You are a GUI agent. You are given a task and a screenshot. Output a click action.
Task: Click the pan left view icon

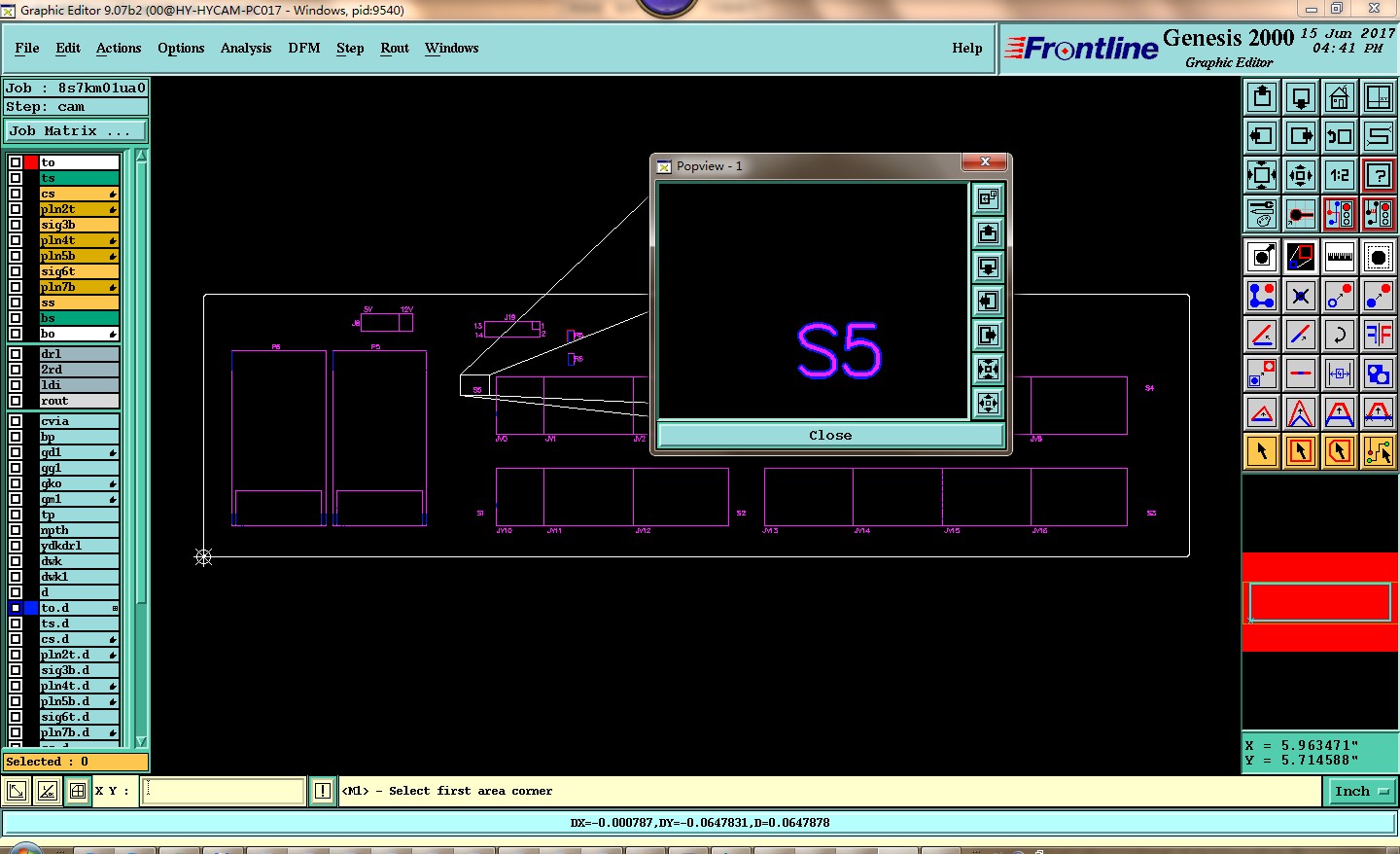pyautogui.click(x=1262, y=136)
